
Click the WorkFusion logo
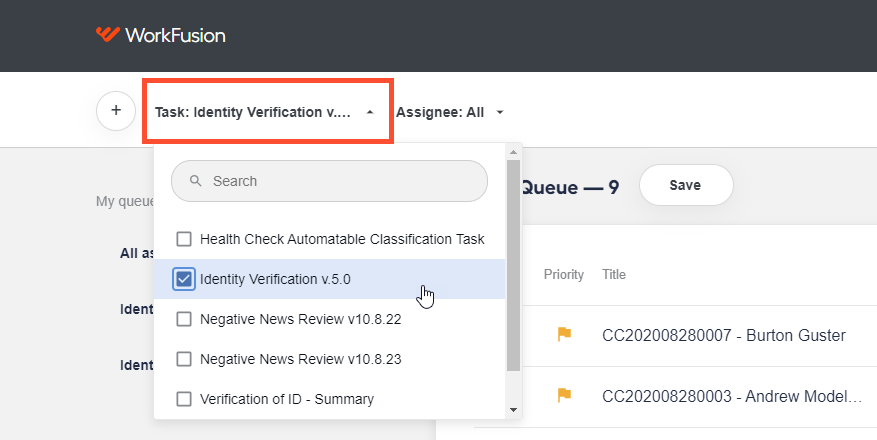click(x=161, y=35)
